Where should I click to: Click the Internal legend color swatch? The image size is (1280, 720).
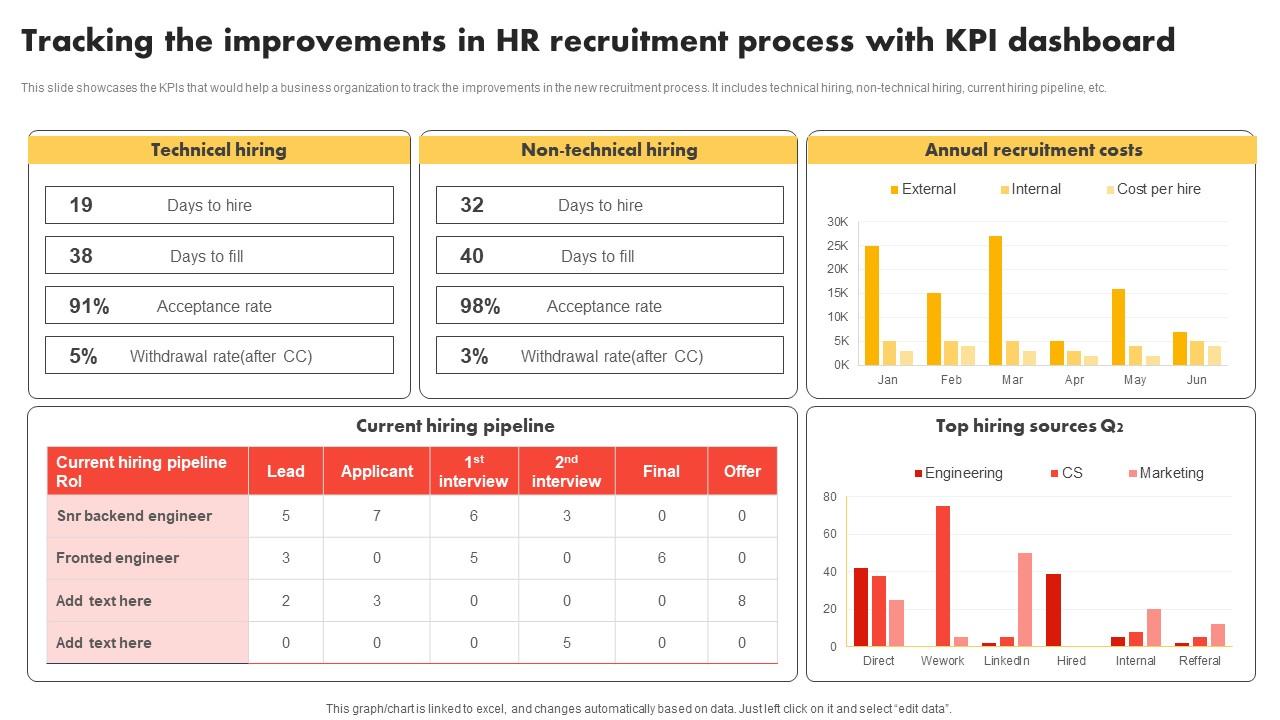[1005, 189]
